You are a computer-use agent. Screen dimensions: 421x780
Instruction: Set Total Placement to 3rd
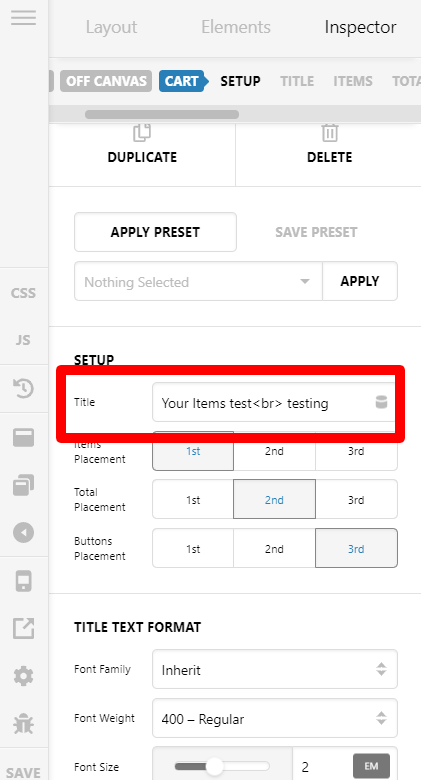(x=356, y=500)
